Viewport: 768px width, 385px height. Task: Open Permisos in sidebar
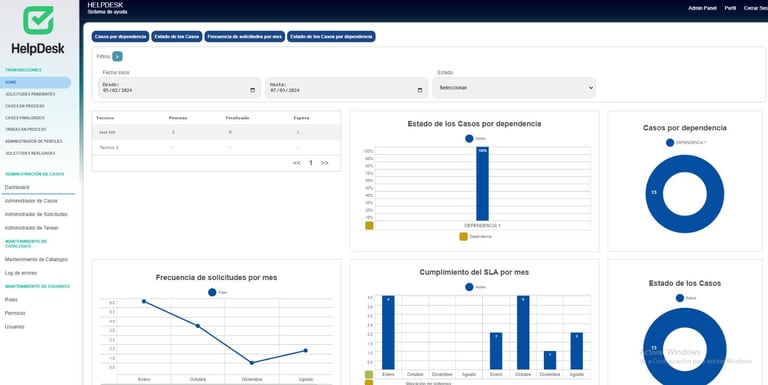click(x=15, y=313)
